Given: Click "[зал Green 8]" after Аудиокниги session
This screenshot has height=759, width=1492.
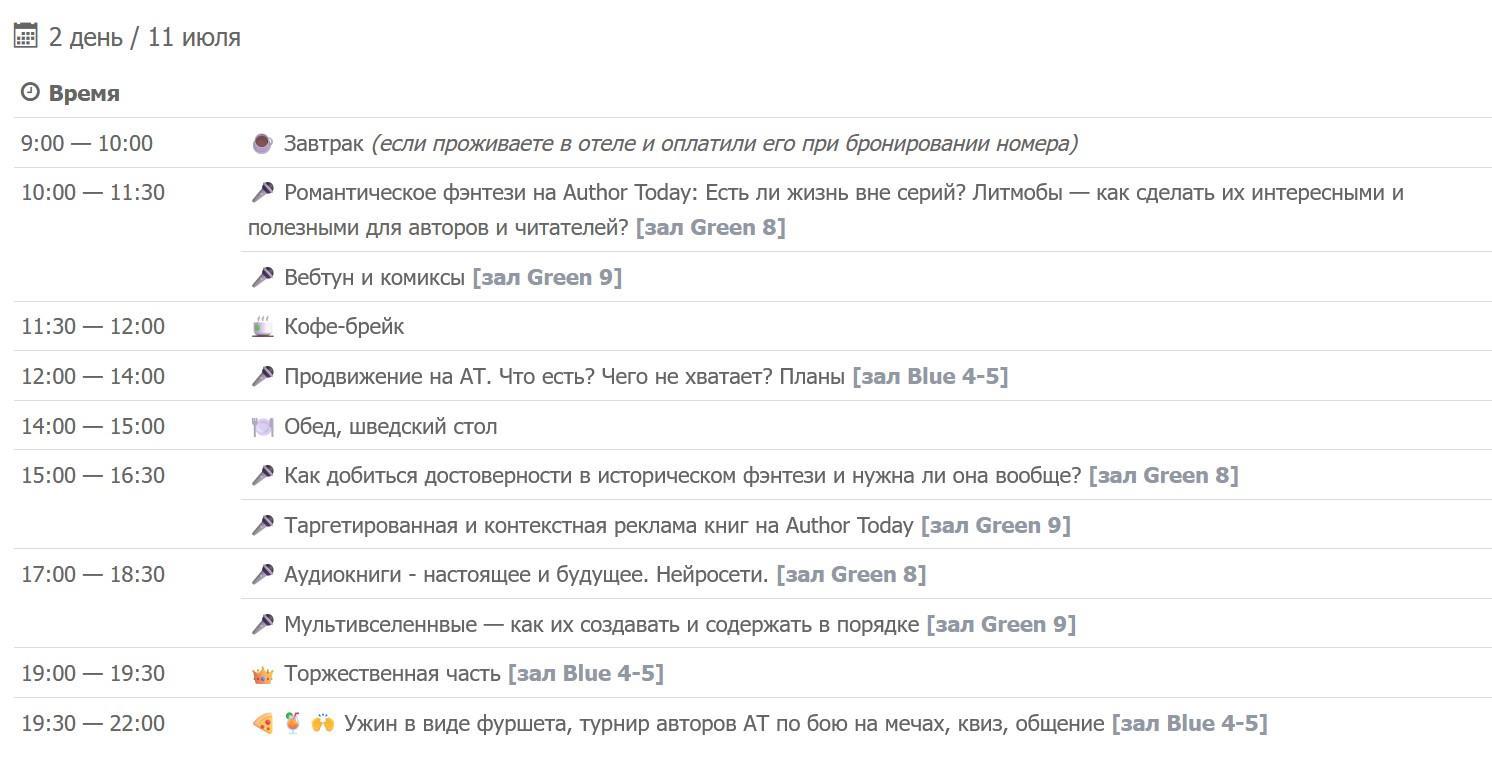Looking at the screenshot, I should [851, 575].
